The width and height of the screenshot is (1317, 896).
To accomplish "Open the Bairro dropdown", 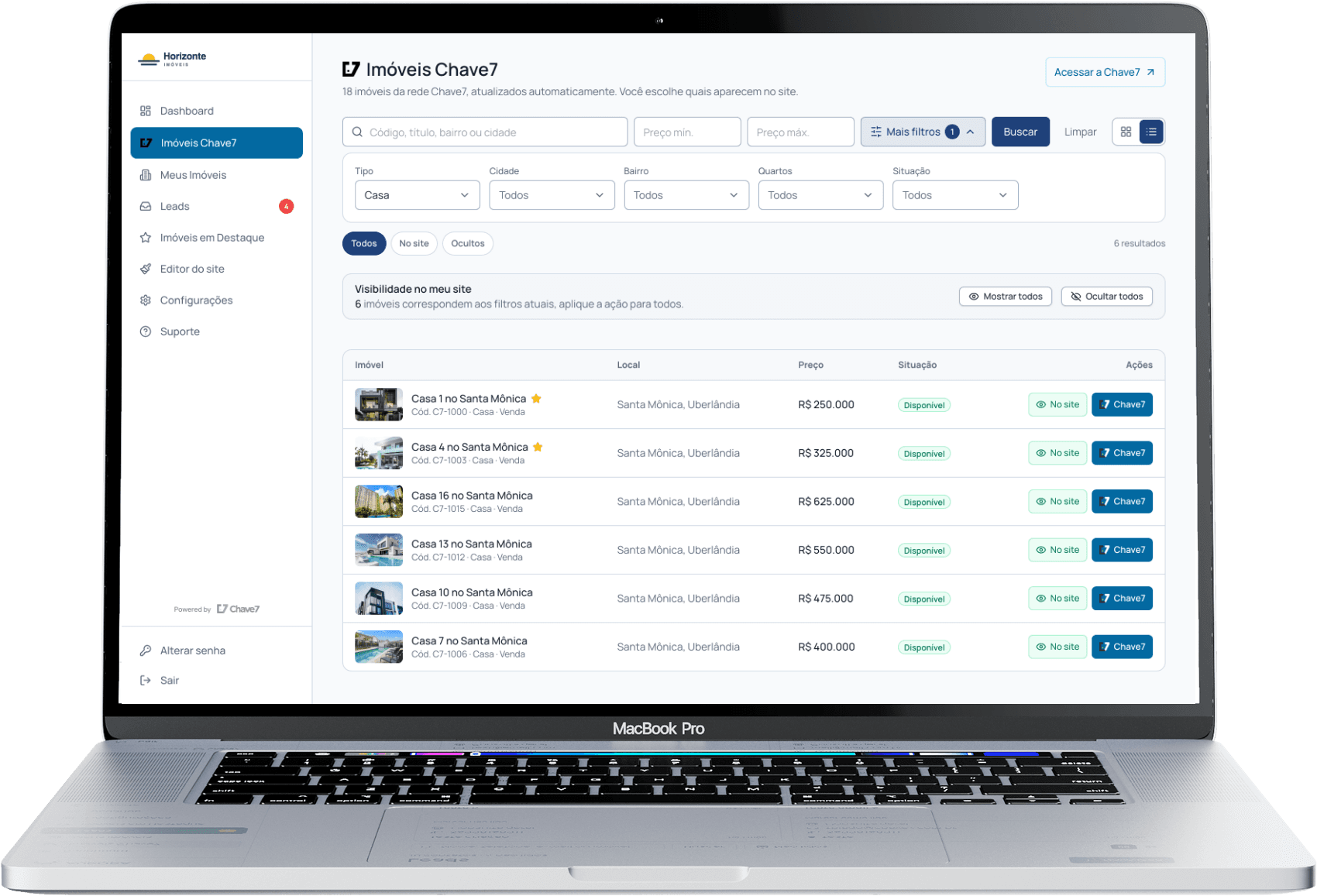I will 686,195.
